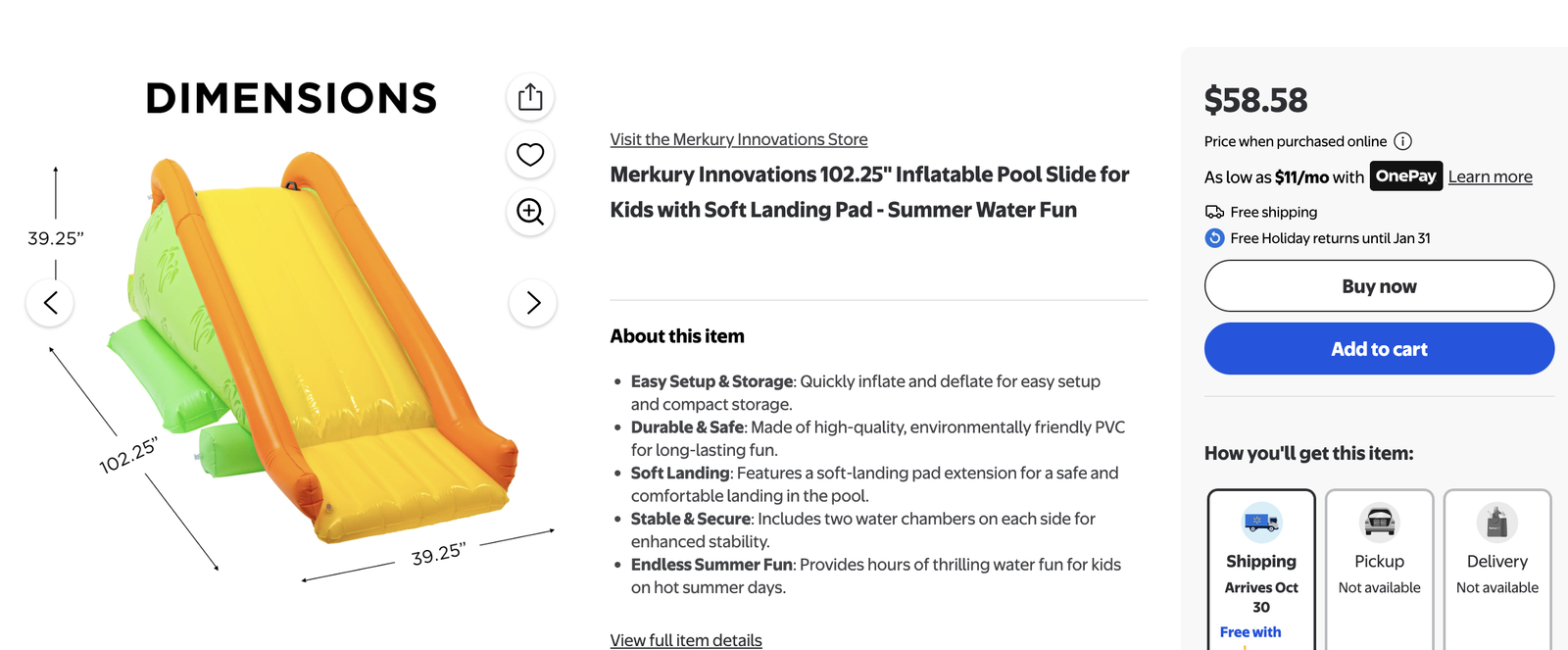
Task: Click the Add to cart button
Action: (1379, 349)
